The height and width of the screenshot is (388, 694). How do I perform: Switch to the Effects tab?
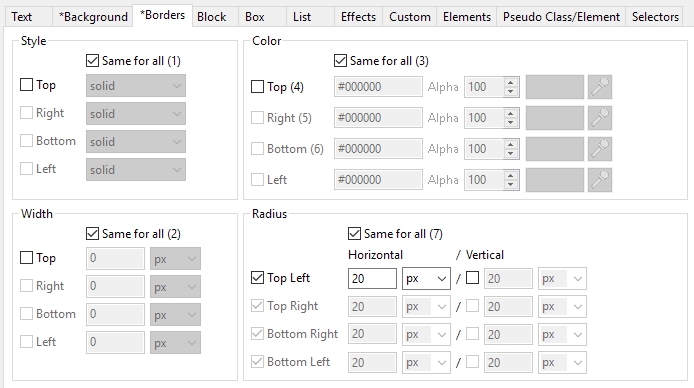pos(358,17)
